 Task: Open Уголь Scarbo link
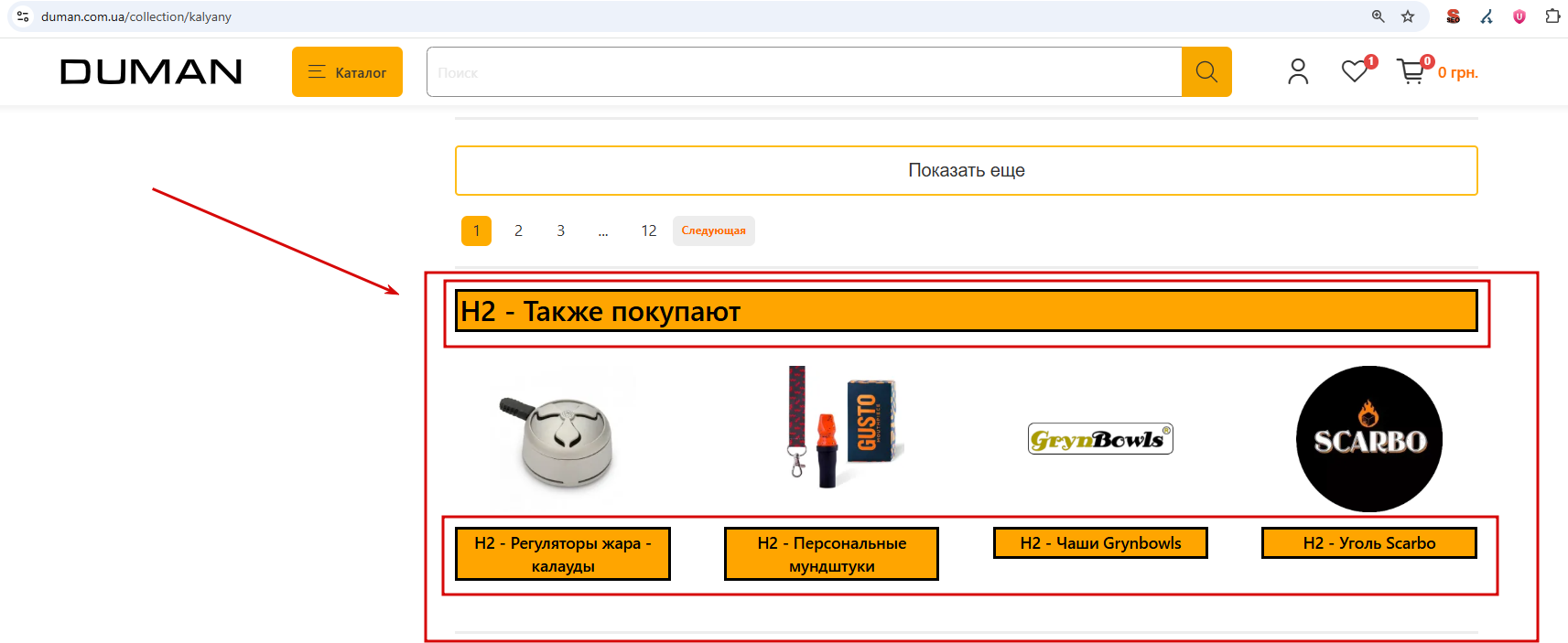1369,543
